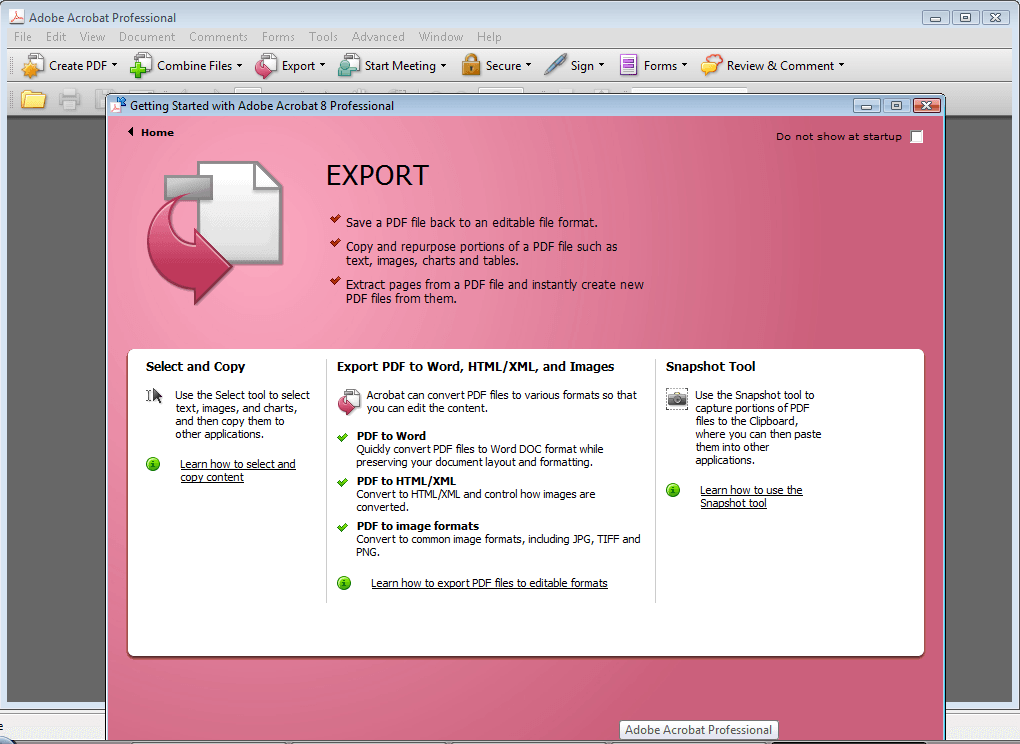Open the Tools menu
The height and width of the screenshot is (744, 1020).
(x=323, y=37)
